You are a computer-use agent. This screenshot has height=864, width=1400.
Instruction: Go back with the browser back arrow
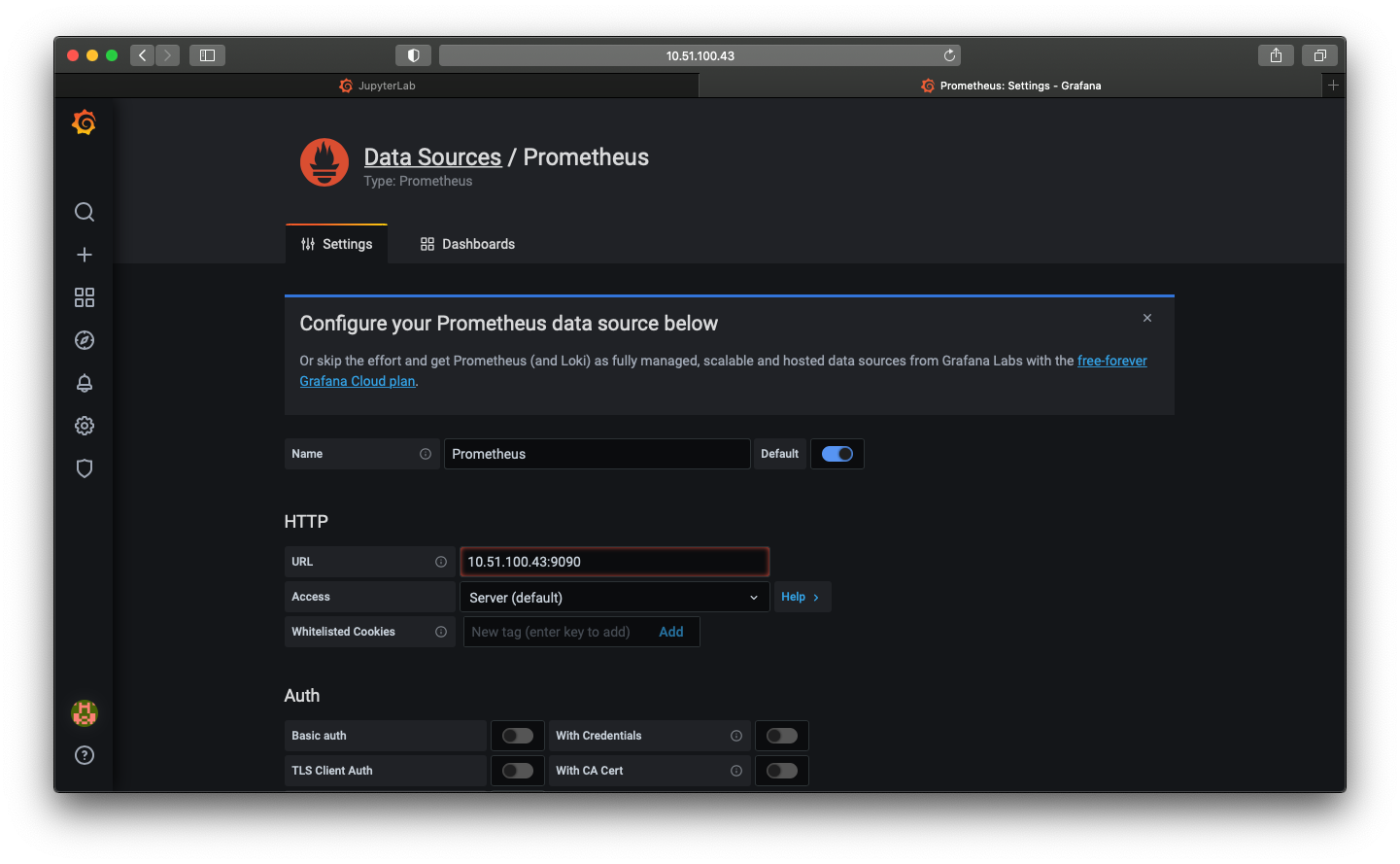tap(142, 55)
